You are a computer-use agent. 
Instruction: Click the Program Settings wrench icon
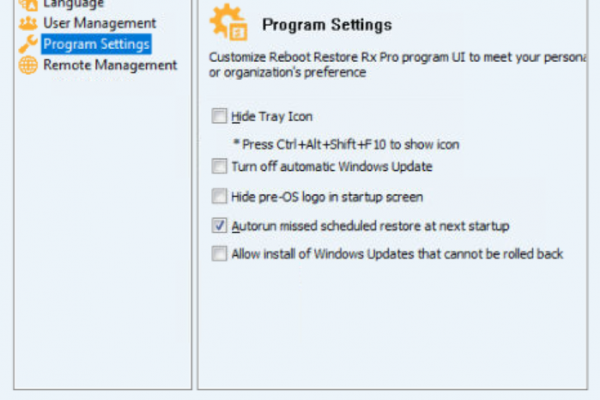click(x=28, y=44)
